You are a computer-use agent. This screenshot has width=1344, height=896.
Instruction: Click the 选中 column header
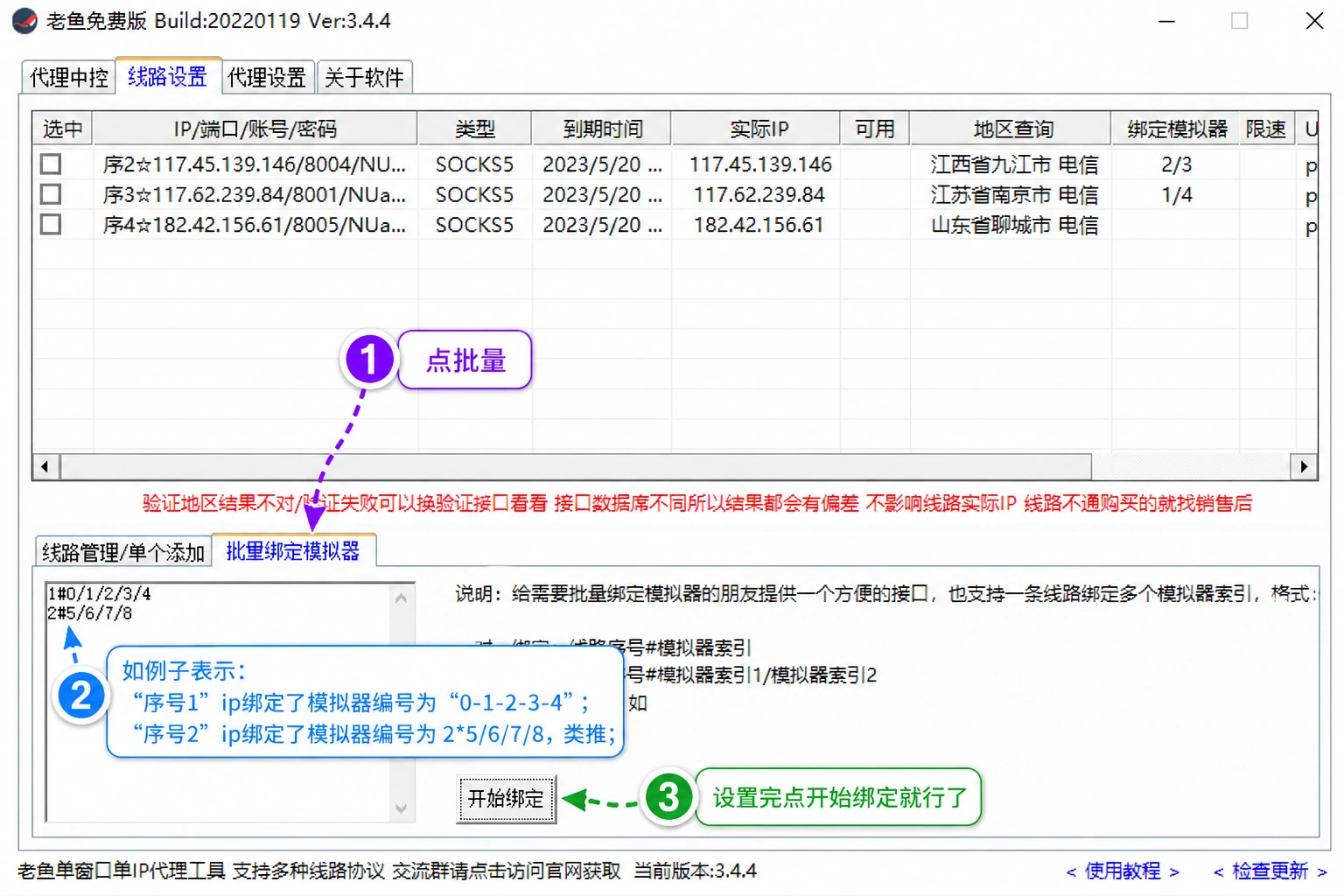62,129
